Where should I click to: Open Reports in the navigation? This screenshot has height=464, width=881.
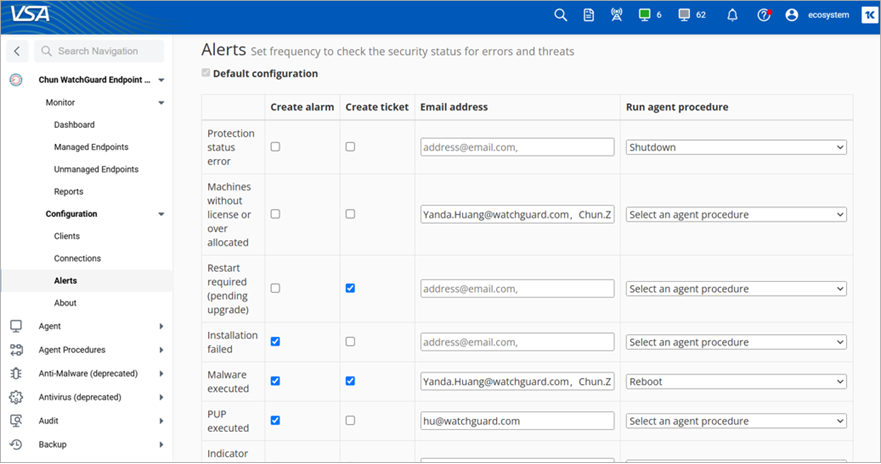pyautogui.click(x=69, y=192)
